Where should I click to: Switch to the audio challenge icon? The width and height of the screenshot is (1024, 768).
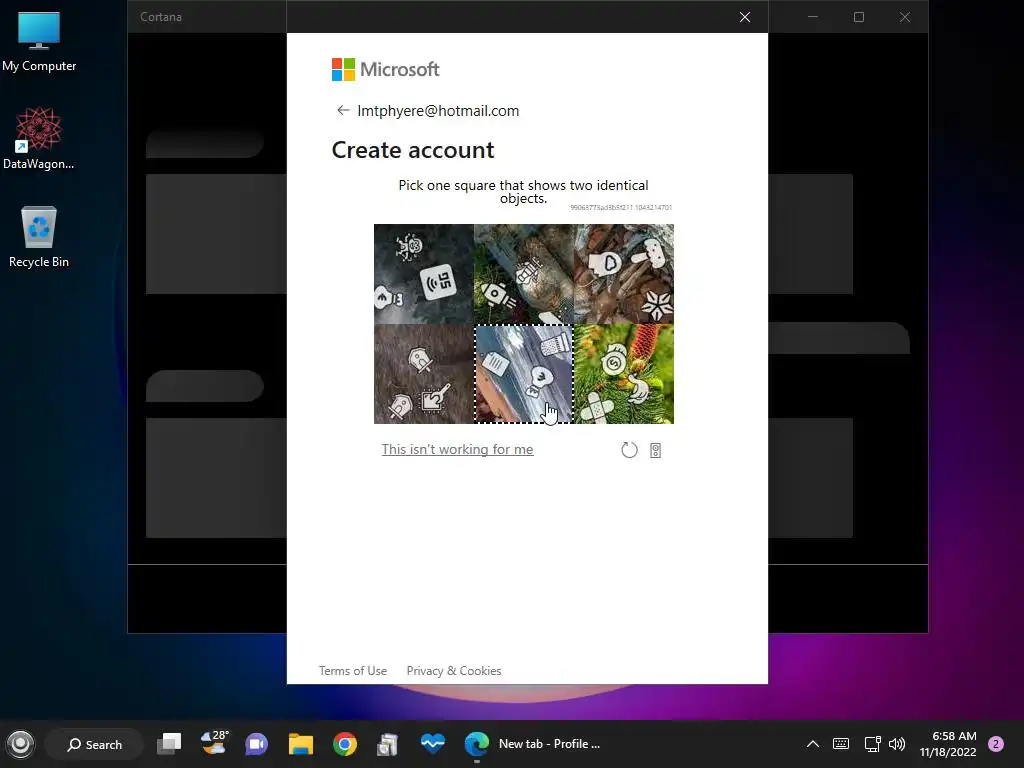[x=656, y=450]
